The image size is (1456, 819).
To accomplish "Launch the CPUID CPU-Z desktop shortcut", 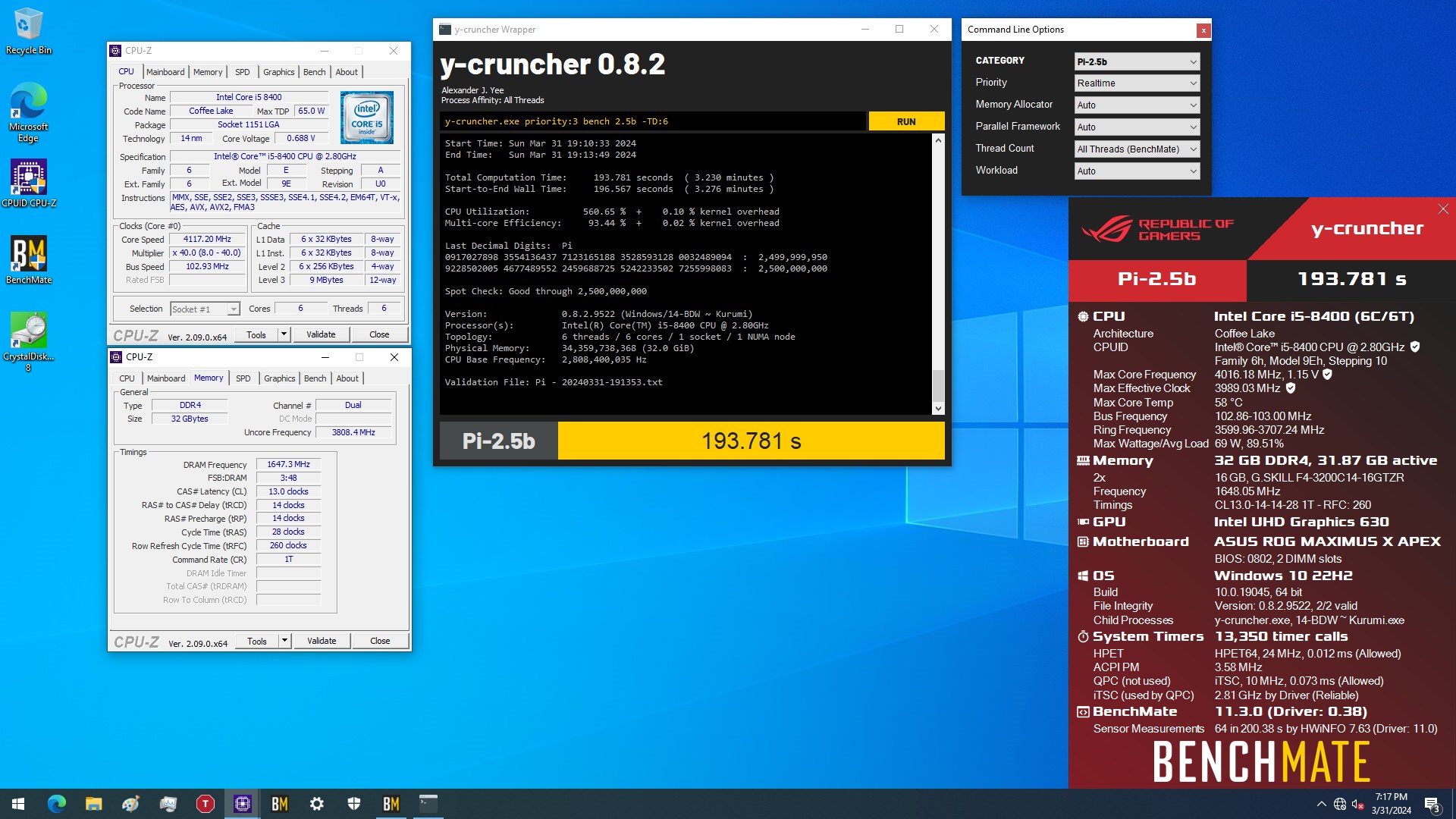I will pyautogui.click(x=29, y=183).
